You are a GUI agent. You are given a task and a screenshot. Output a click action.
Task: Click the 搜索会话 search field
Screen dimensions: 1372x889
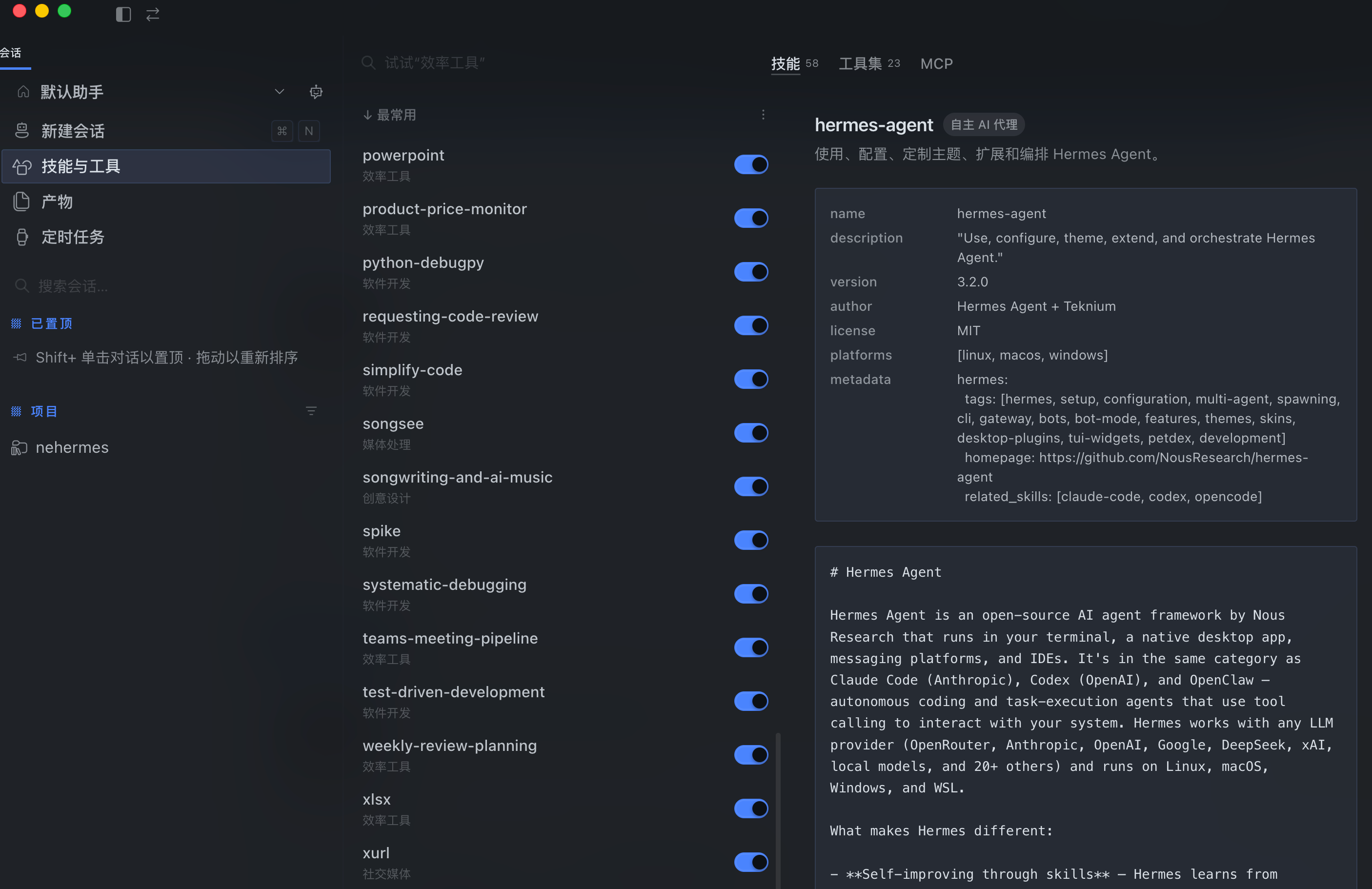166,286
